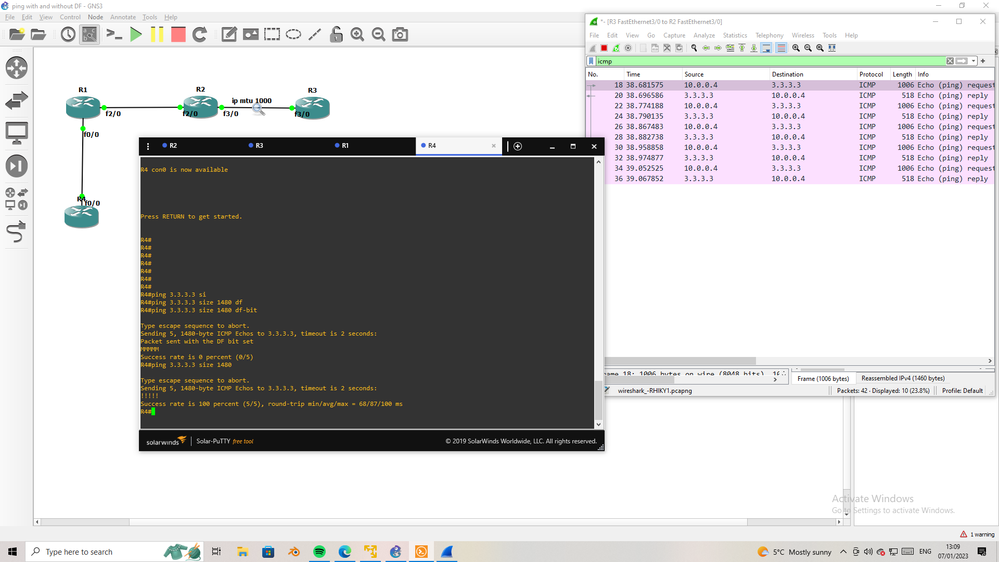Viewport: 999px width, 562px height.
Task: Open GNS3 Node menu
Action: tap(95, 17)
